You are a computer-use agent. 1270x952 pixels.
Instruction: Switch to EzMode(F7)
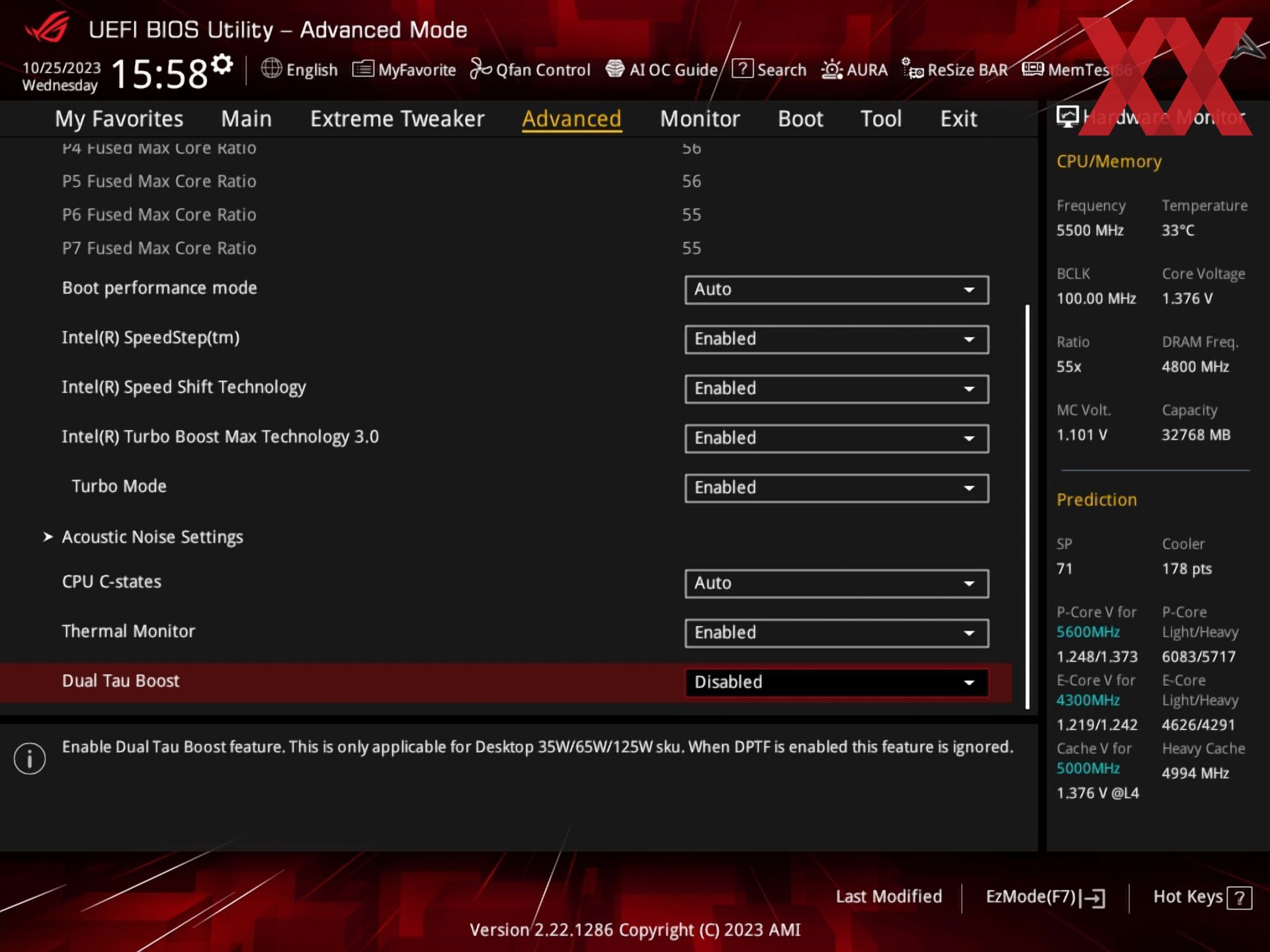click(x=1045, y=897)
